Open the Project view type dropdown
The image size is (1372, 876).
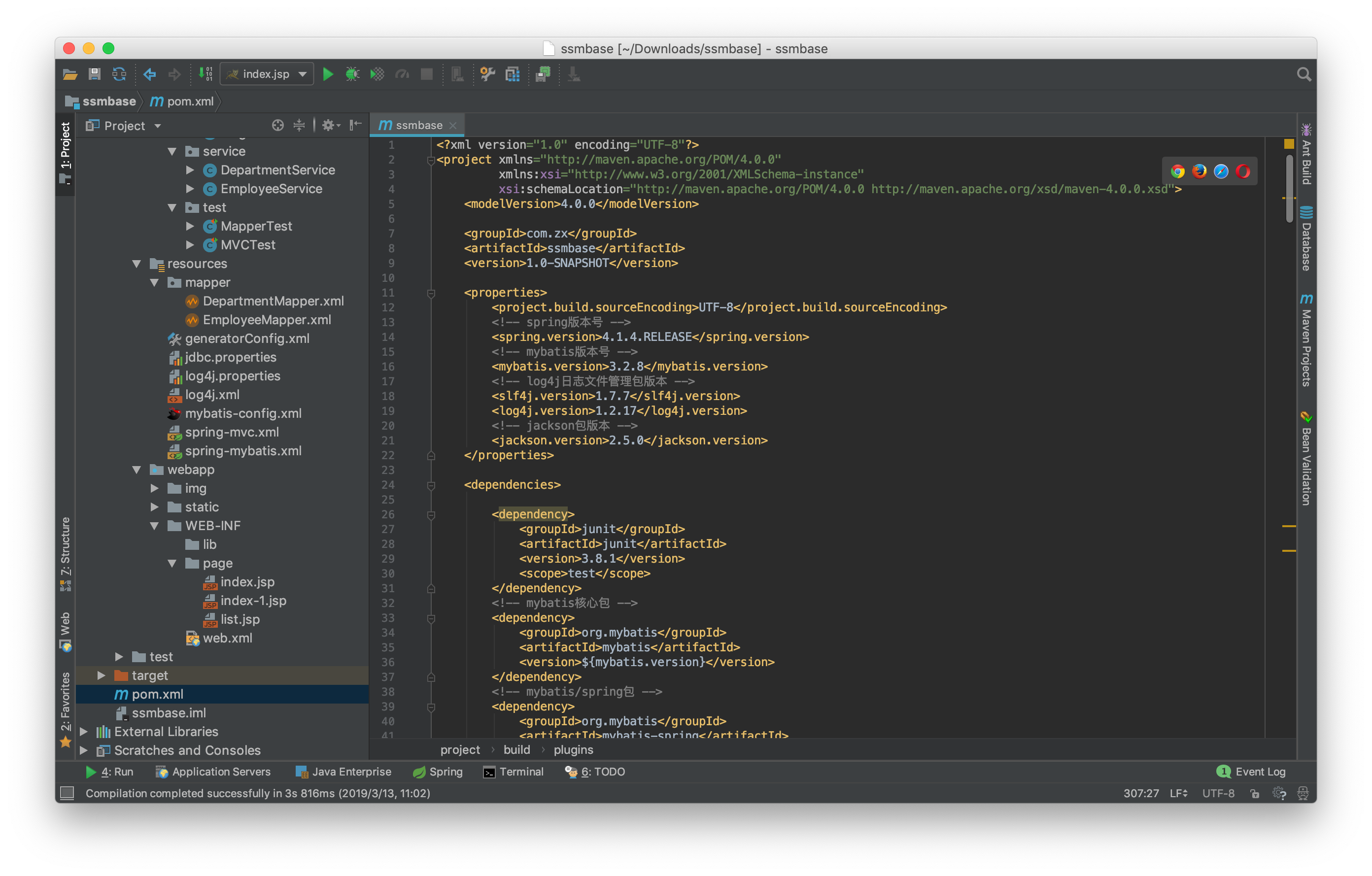pos(124,126)
